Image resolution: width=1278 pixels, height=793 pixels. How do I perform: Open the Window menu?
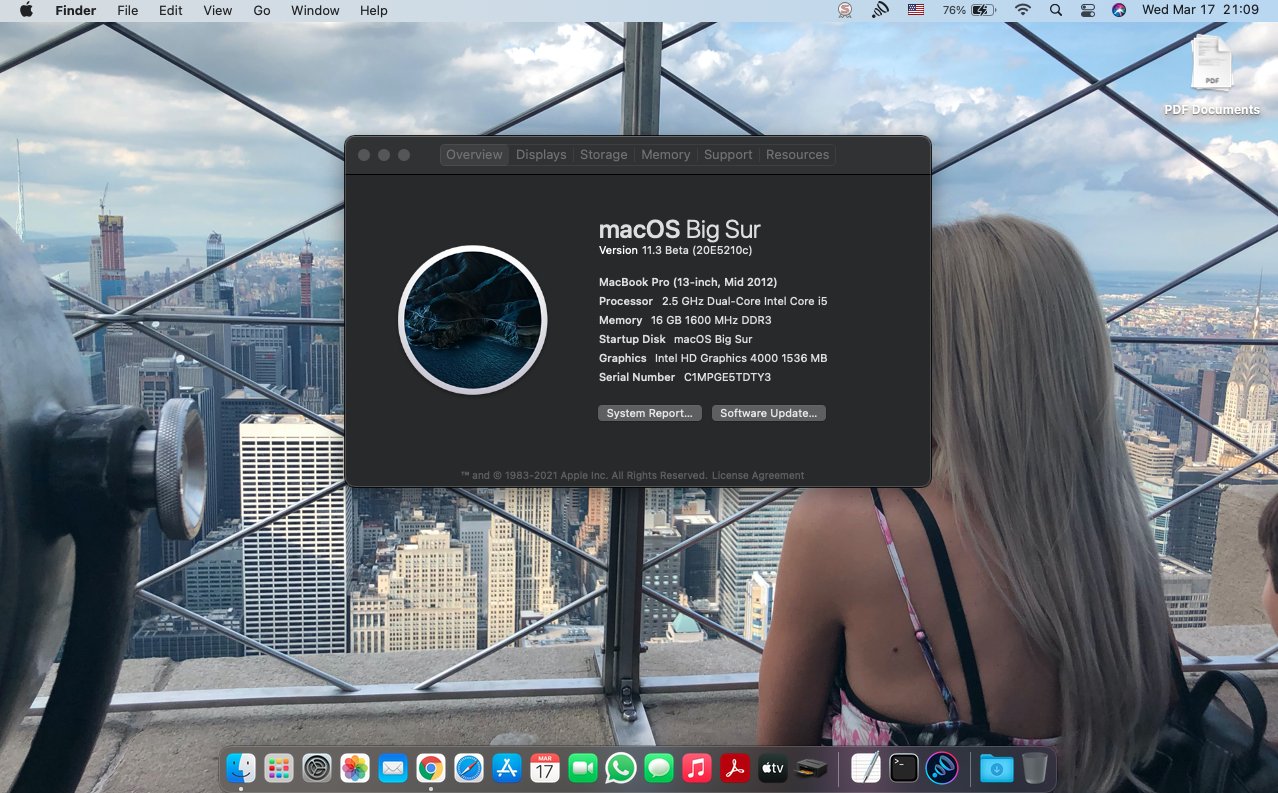tap(315, 10)
